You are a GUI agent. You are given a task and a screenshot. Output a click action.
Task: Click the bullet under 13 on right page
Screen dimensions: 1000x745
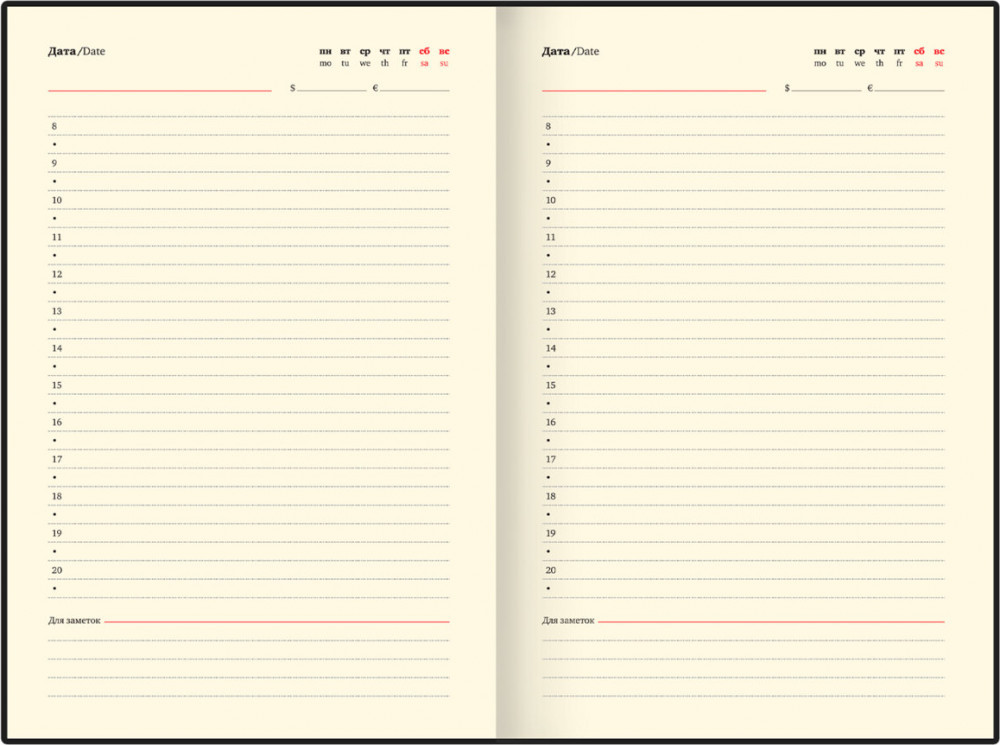(x=548, y=330)
